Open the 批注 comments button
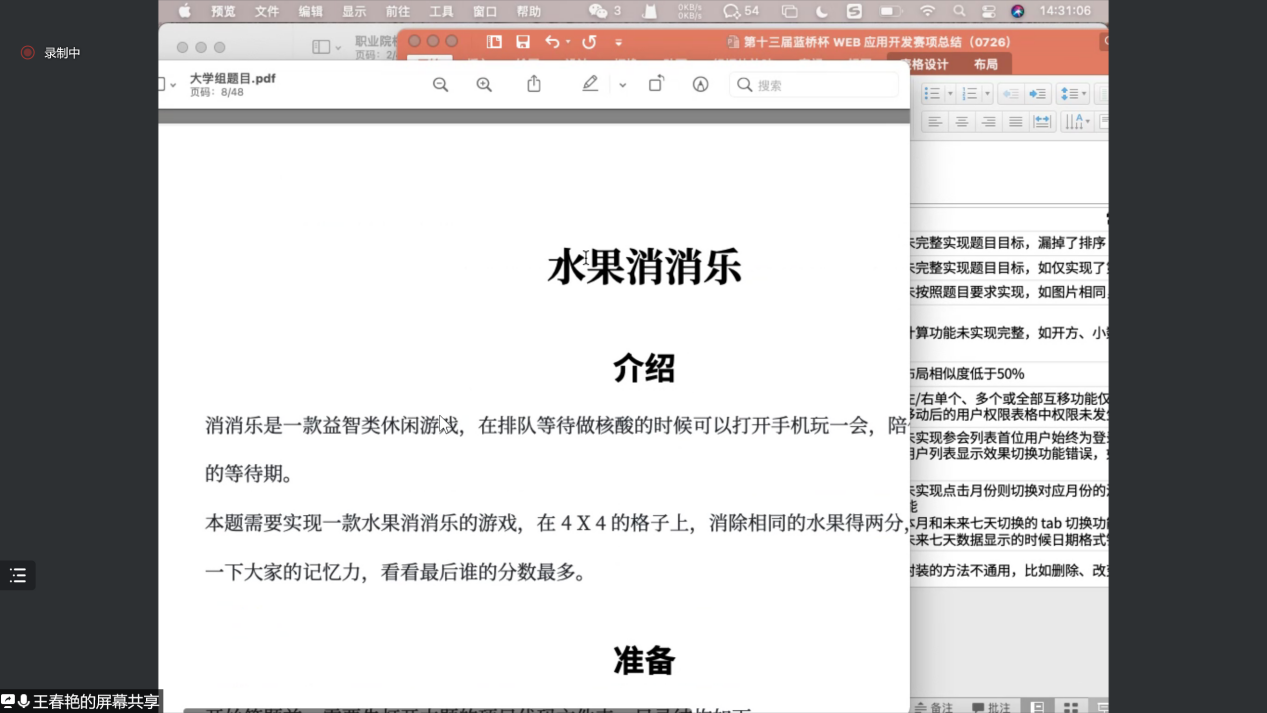 (x=991, y=707)
